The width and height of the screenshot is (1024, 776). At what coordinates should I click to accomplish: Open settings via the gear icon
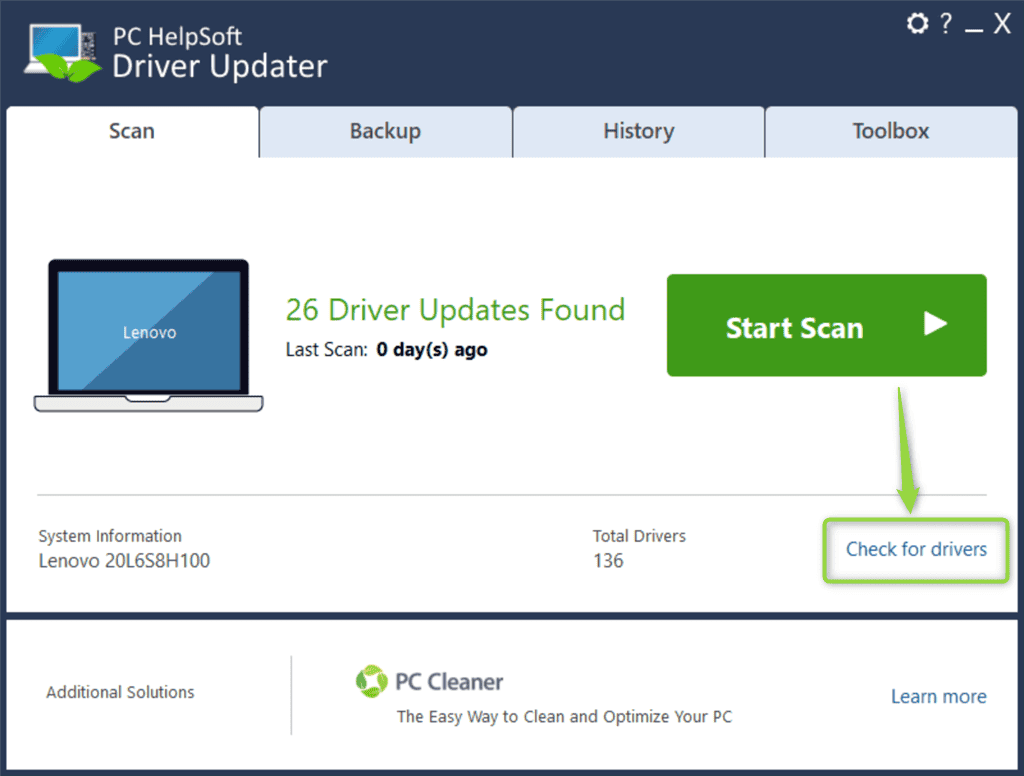click(x=917, y=24)
